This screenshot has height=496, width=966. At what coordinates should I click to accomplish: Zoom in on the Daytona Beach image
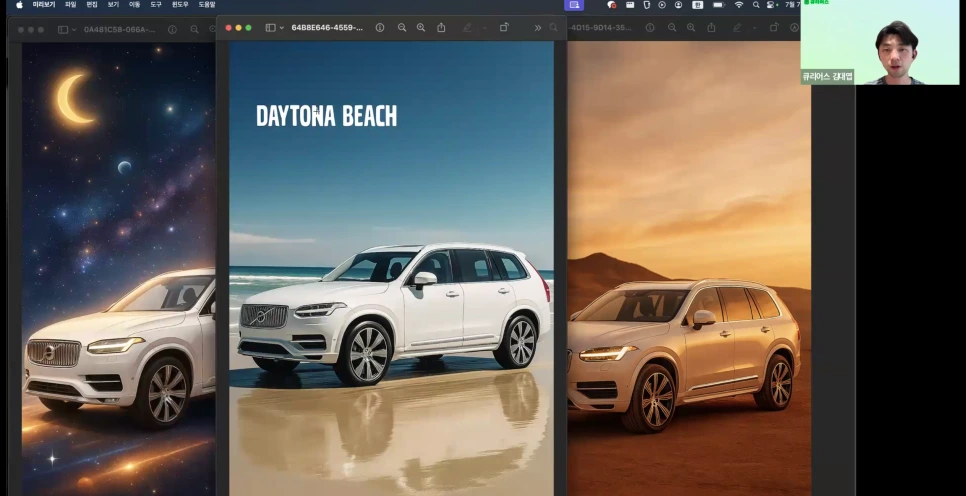point(421,28)
